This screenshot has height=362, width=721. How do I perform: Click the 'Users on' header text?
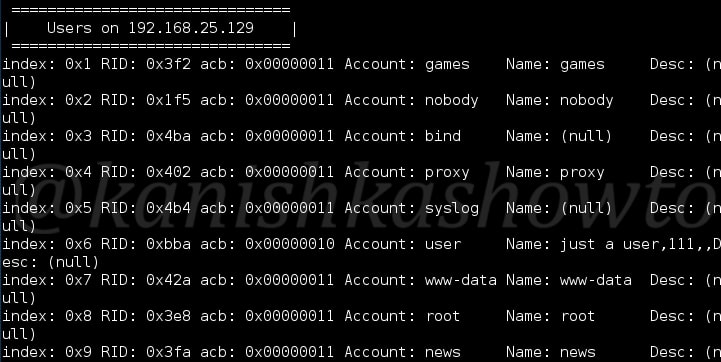[x=83, y=28]
